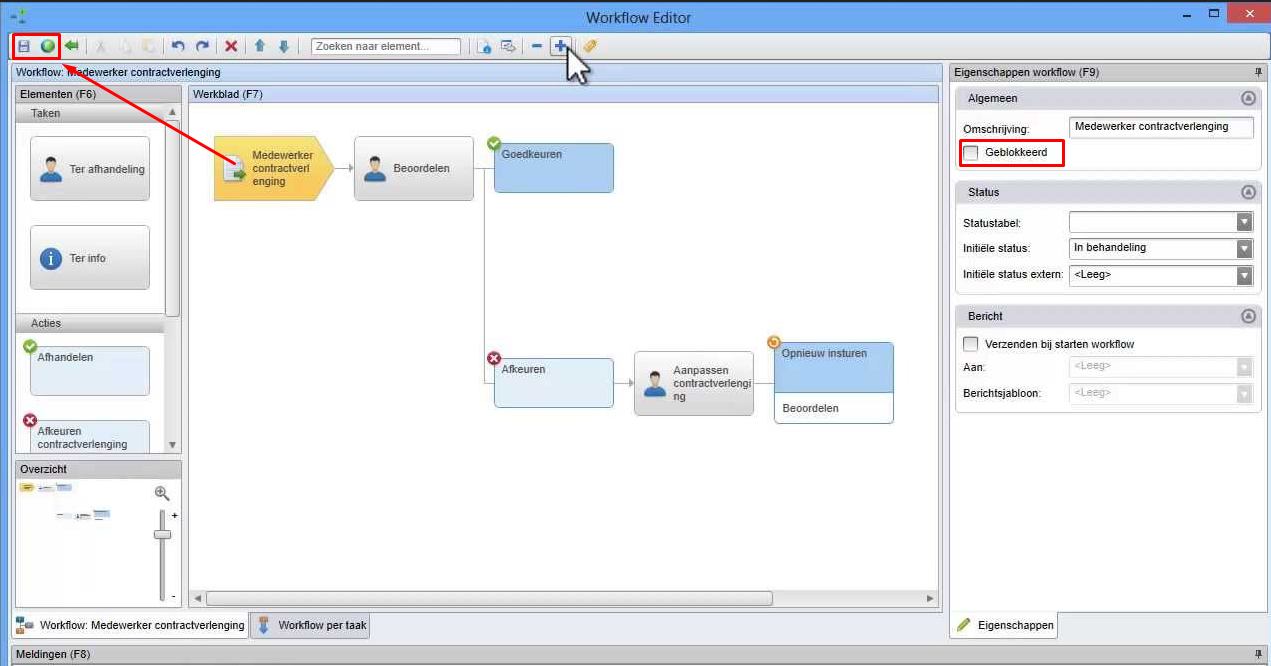The image size is (1271, 666).
Task: Click the minus zoom out toolbar icon
Action: click(x=537, y=46)
